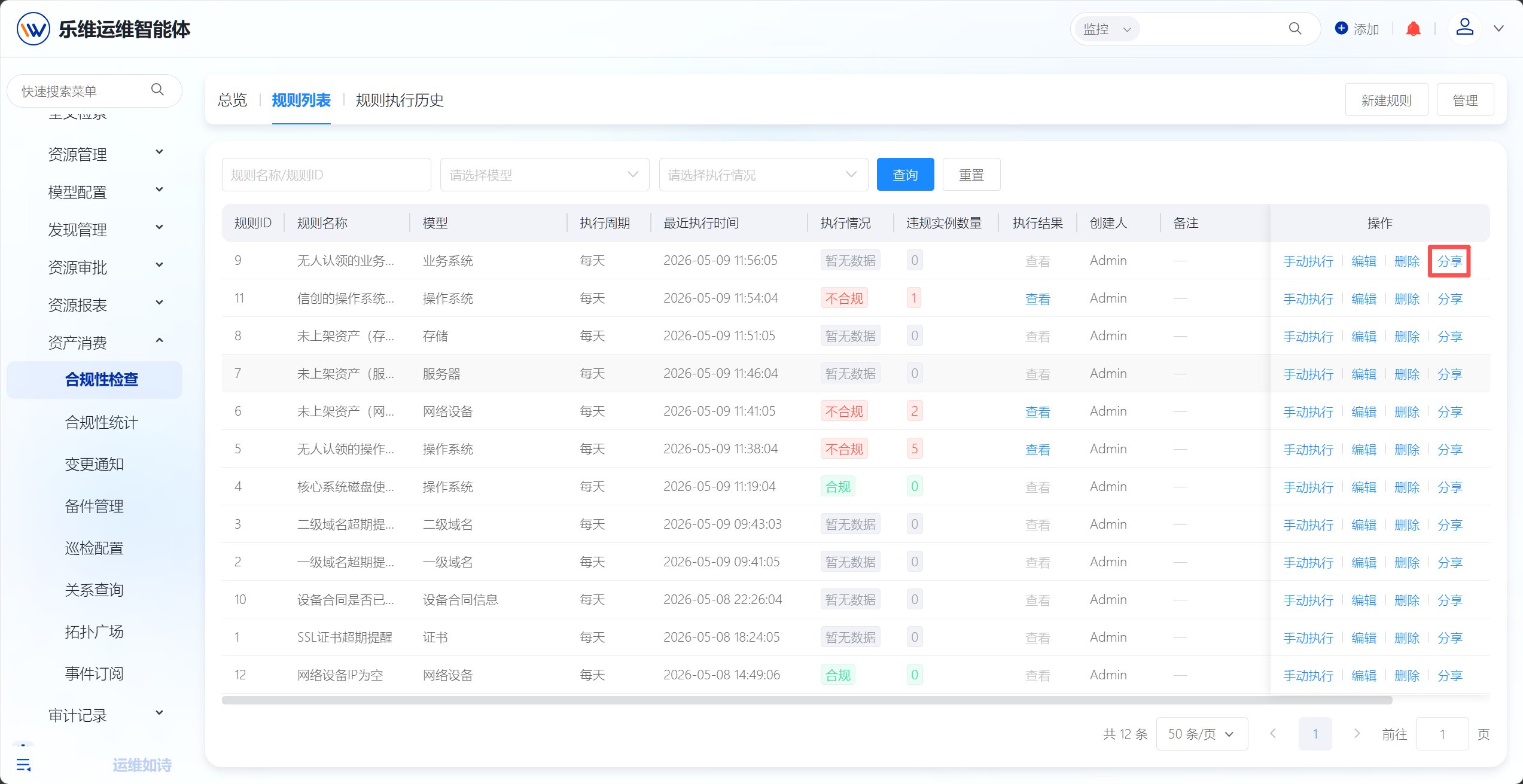Image resolution: width=1523 pixels, height=784 pixels.
Task: Click 分享 for rule ID 3
Action: [x=1450, y=525]
